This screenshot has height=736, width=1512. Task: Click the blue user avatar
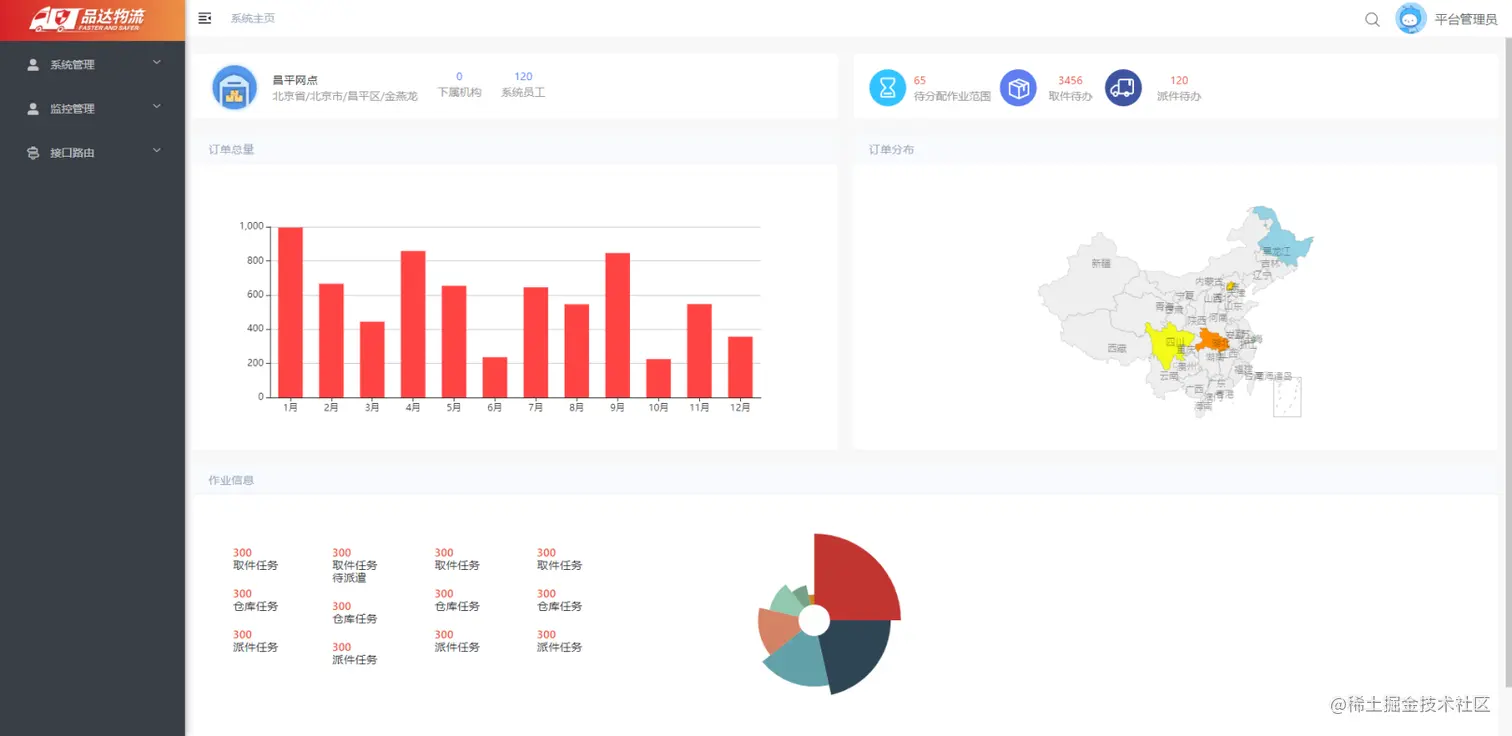point(1410,19)
